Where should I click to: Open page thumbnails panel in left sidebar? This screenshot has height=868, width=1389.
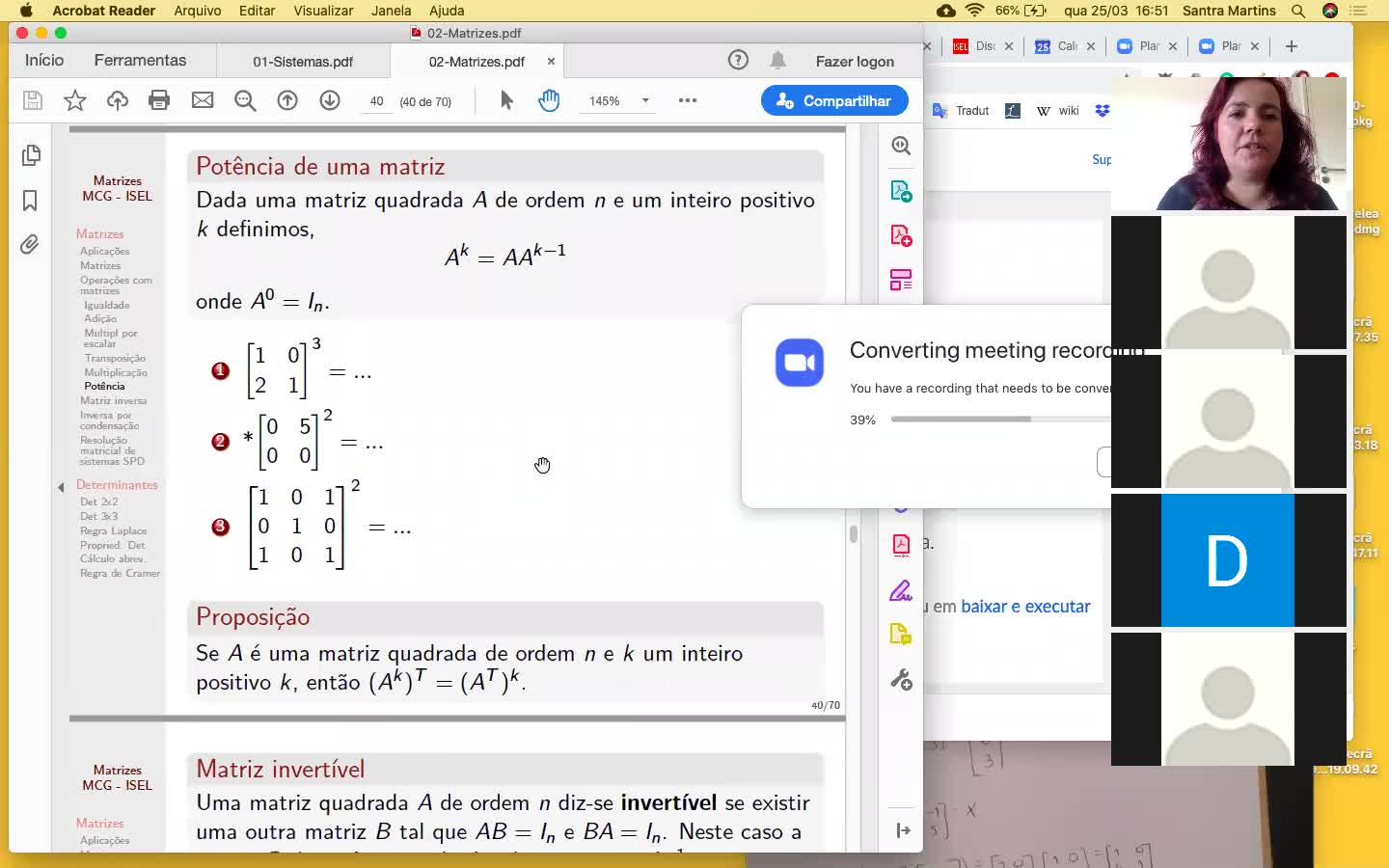tap(31, 155)
